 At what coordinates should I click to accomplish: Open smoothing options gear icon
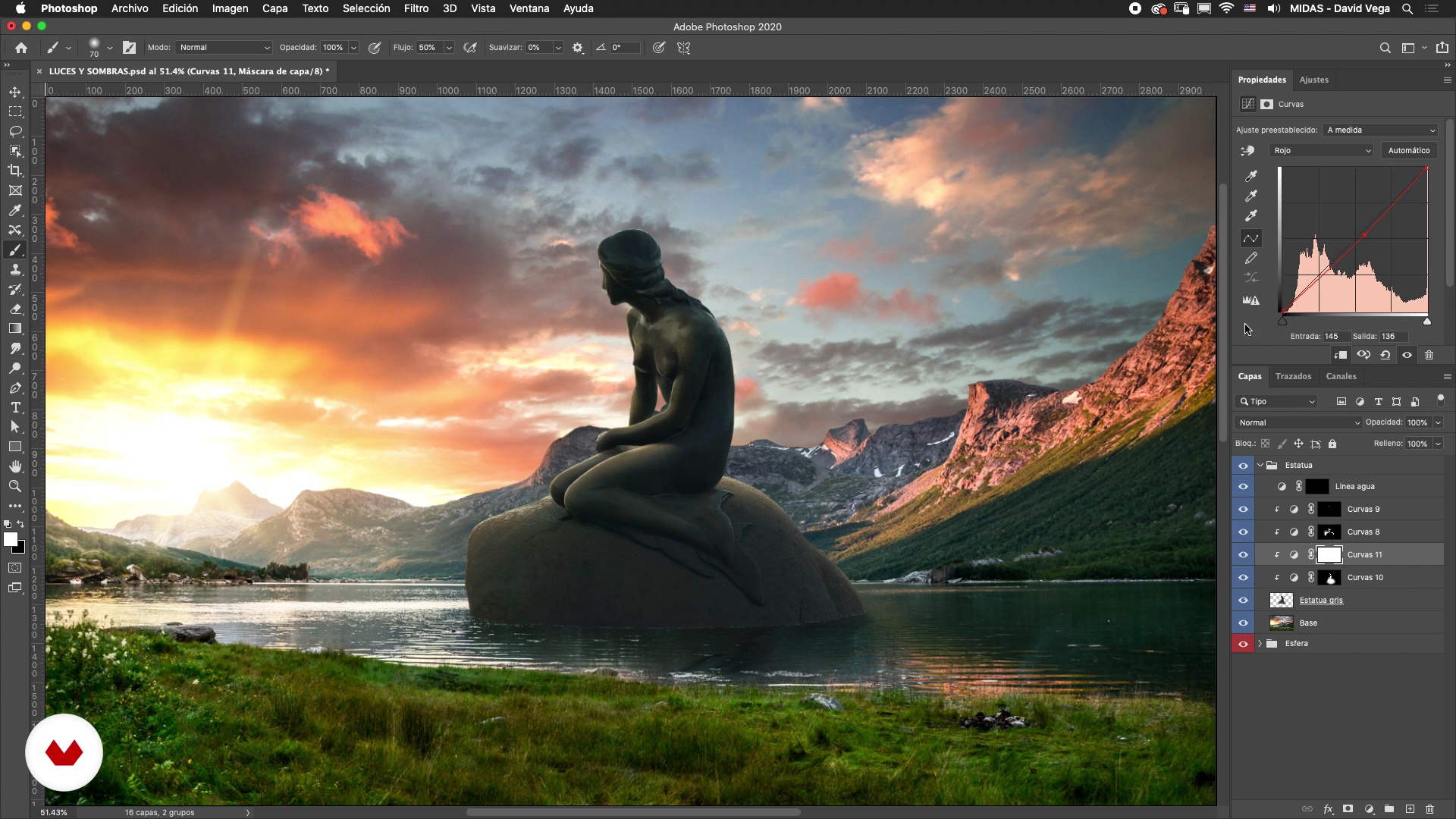coord(578,48)
